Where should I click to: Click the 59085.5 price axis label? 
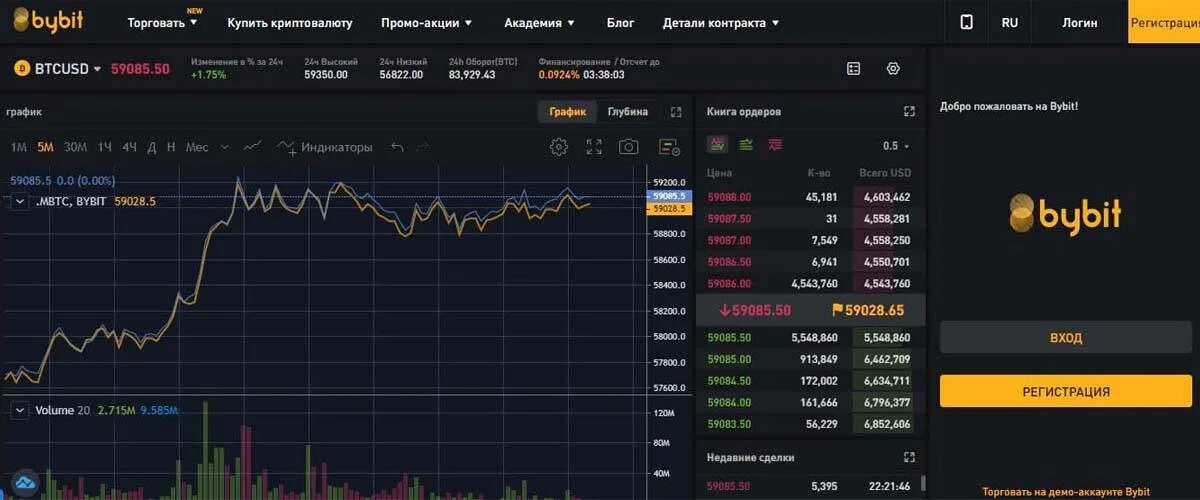click(668, 196)
